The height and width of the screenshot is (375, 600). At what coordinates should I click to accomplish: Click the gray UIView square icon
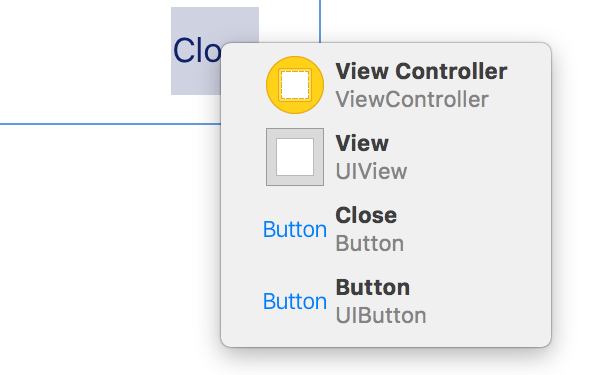[x=295, y=157]
